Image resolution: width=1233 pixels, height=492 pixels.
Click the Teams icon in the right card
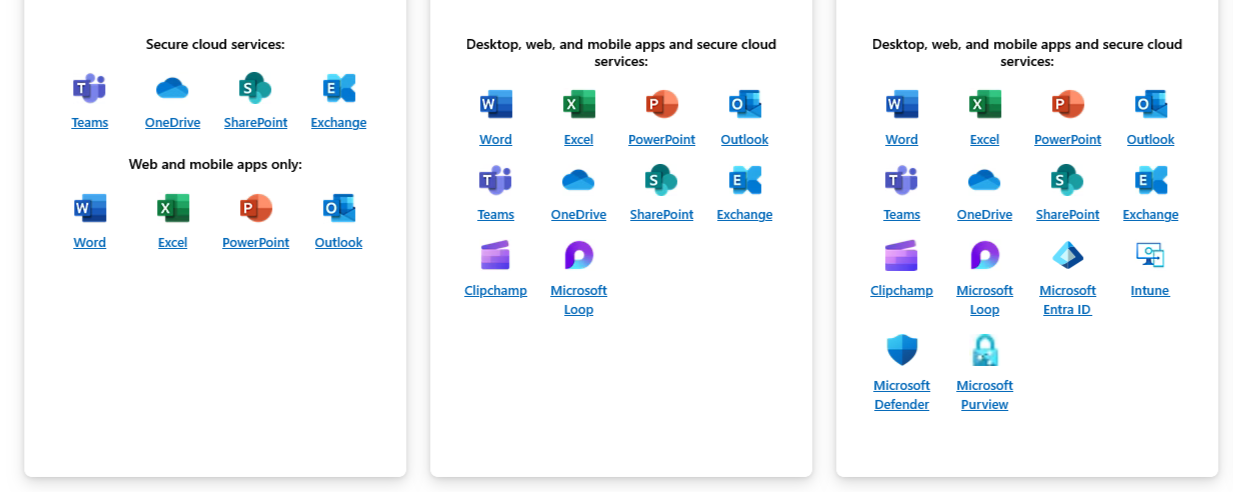tap(902, 180)
